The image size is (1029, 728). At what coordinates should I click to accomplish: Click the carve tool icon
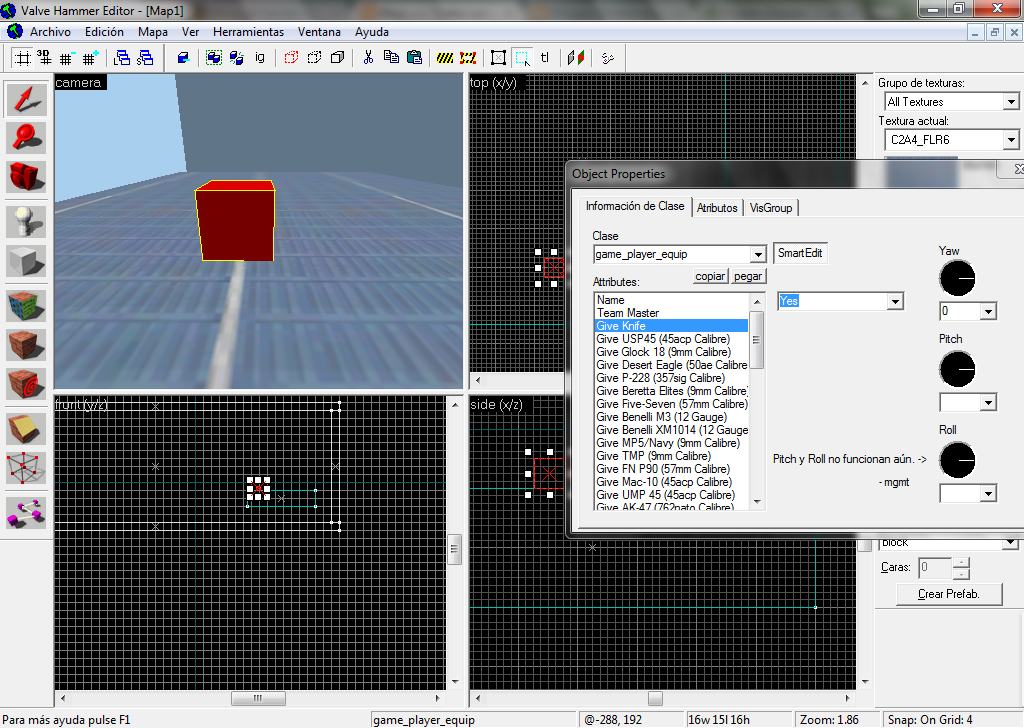[x=184, y=58]
